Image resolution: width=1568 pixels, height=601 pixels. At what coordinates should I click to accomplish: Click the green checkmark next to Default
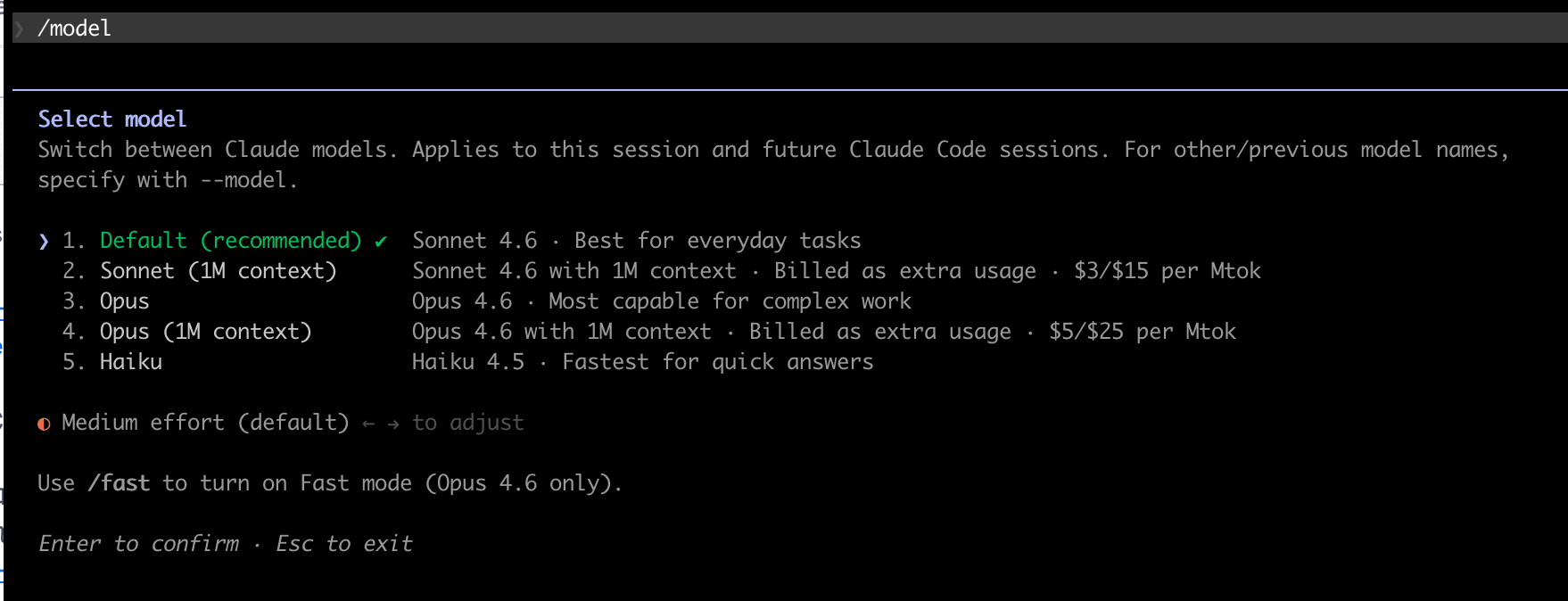[x=381, y=241]
